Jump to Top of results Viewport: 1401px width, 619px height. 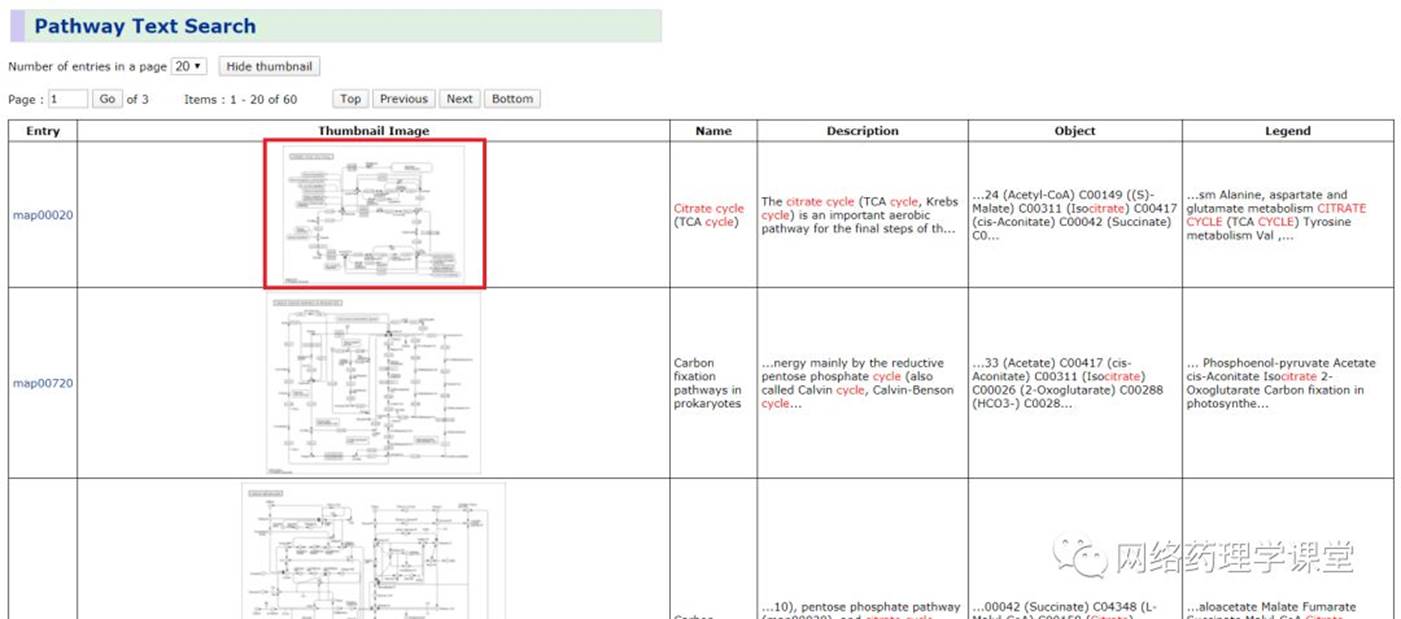[350, 99]
